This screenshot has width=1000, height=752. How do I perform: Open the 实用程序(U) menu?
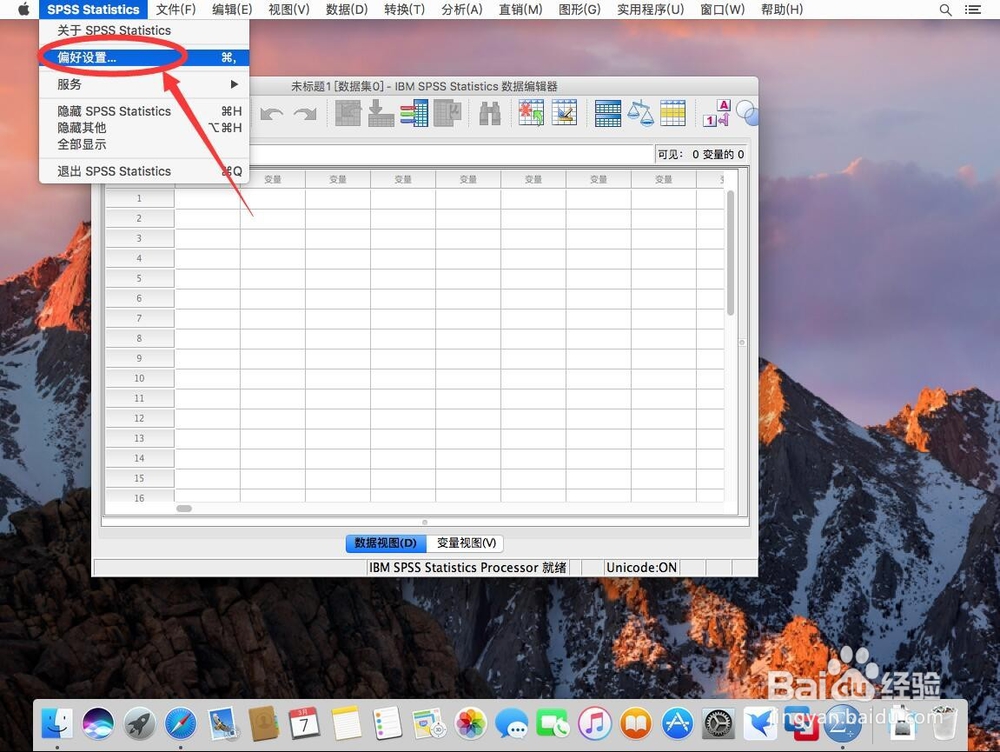(x=650, y=10)
